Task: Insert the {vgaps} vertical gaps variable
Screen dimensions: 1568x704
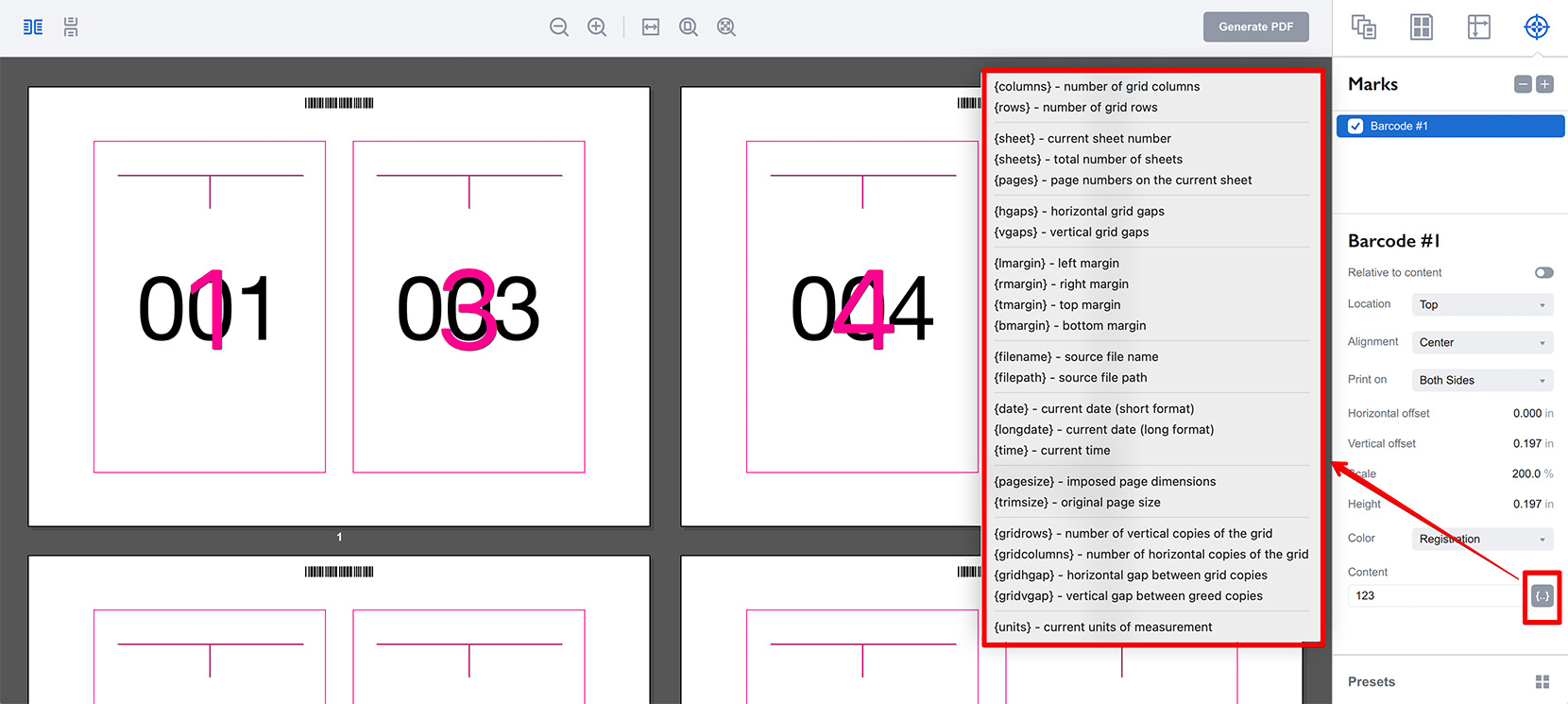Action: 1071,232
